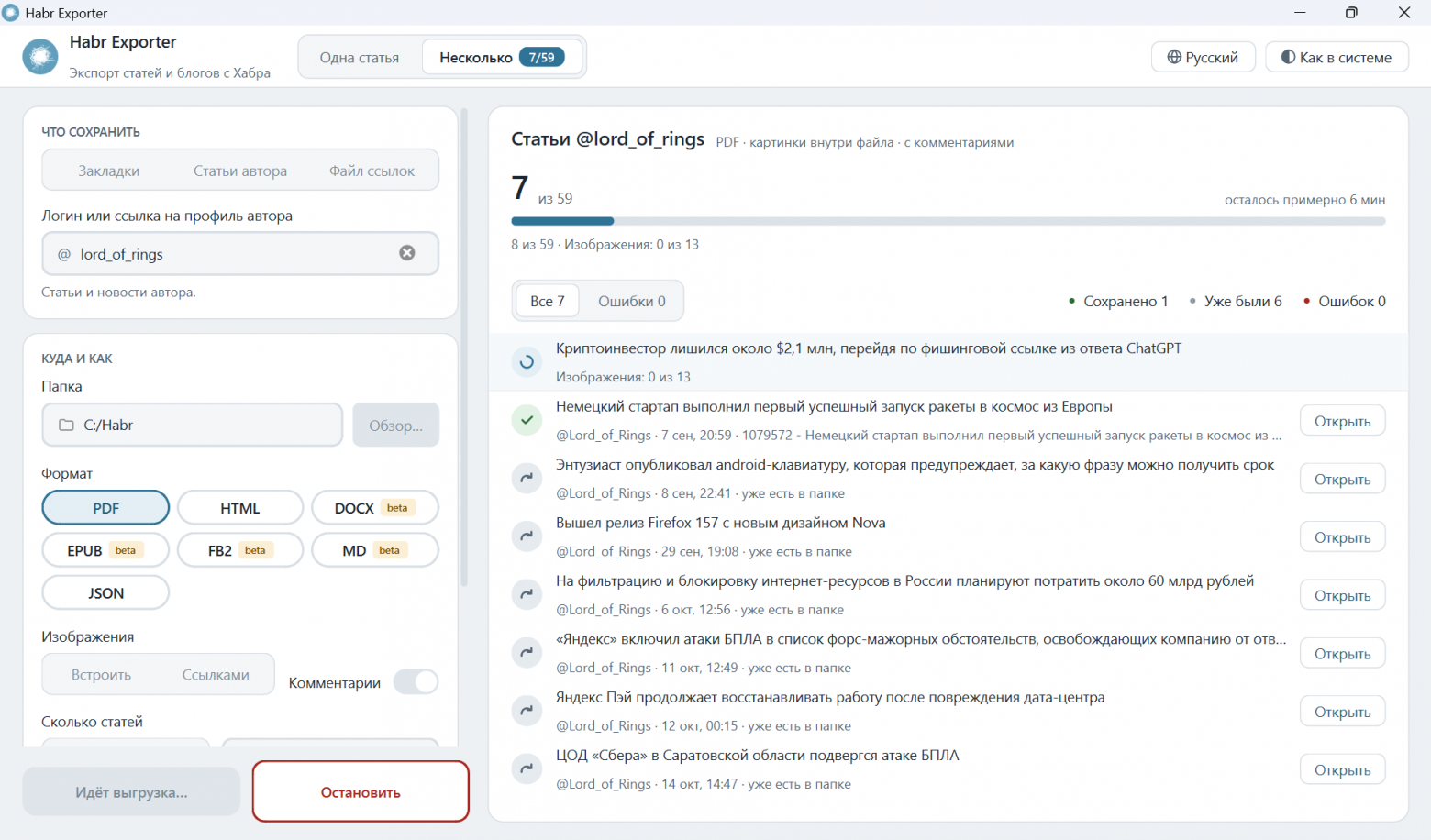Click the export progress bar

(x=948, y=221)
